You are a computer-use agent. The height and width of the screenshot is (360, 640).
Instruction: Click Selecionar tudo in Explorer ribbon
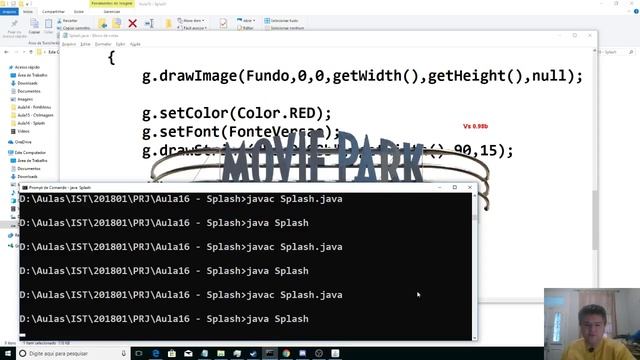click(281, 20)
